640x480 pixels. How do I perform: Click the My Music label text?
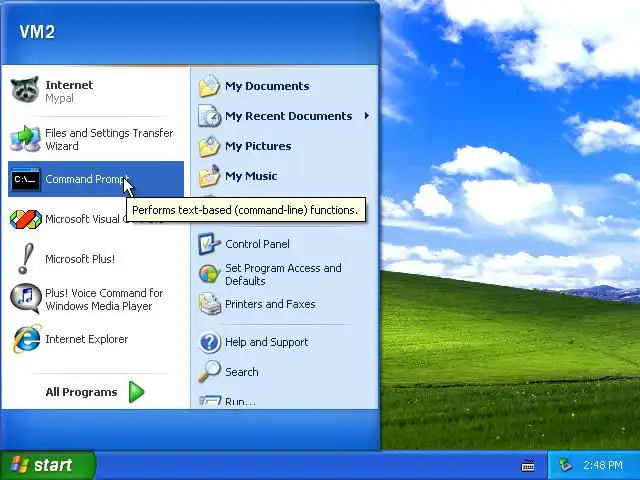(x=251, y=176)
